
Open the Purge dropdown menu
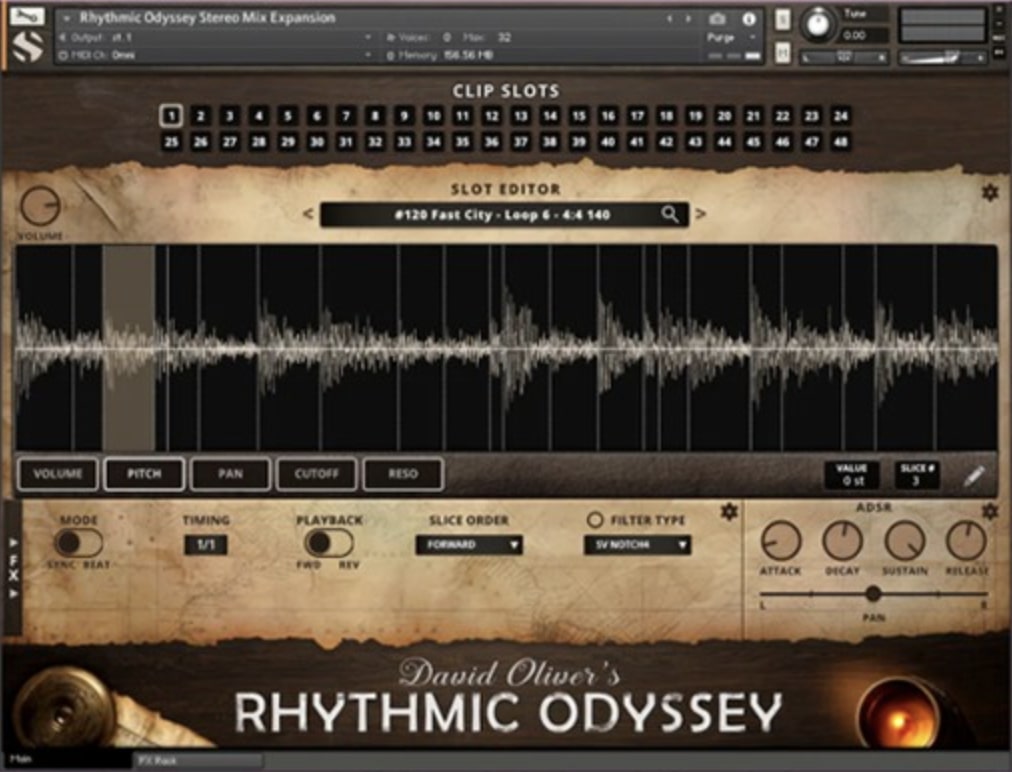pos(731,37)
